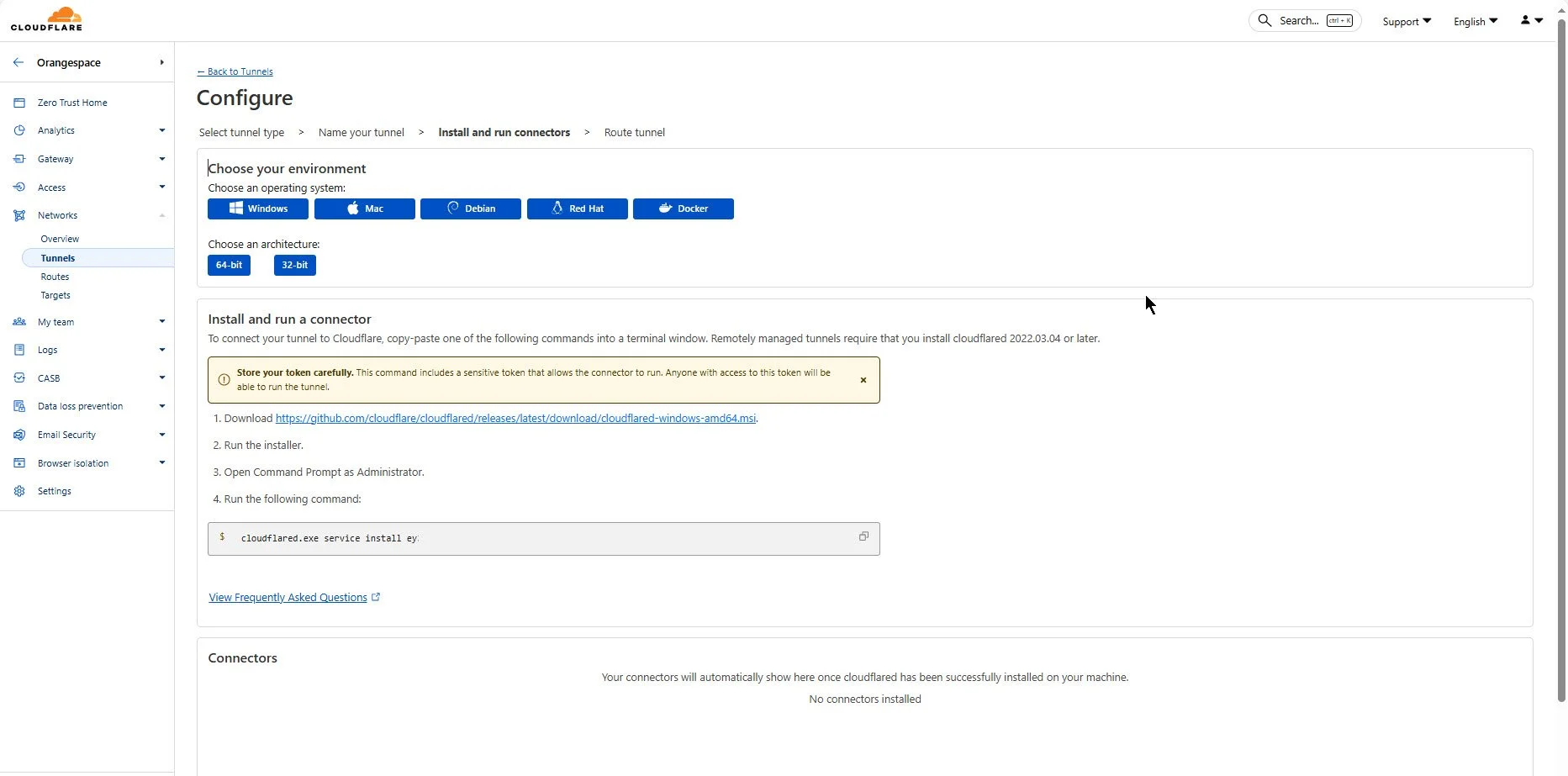Open View Frequently Asked Questions link
The image size is (1568, 776).
(288, 597)
